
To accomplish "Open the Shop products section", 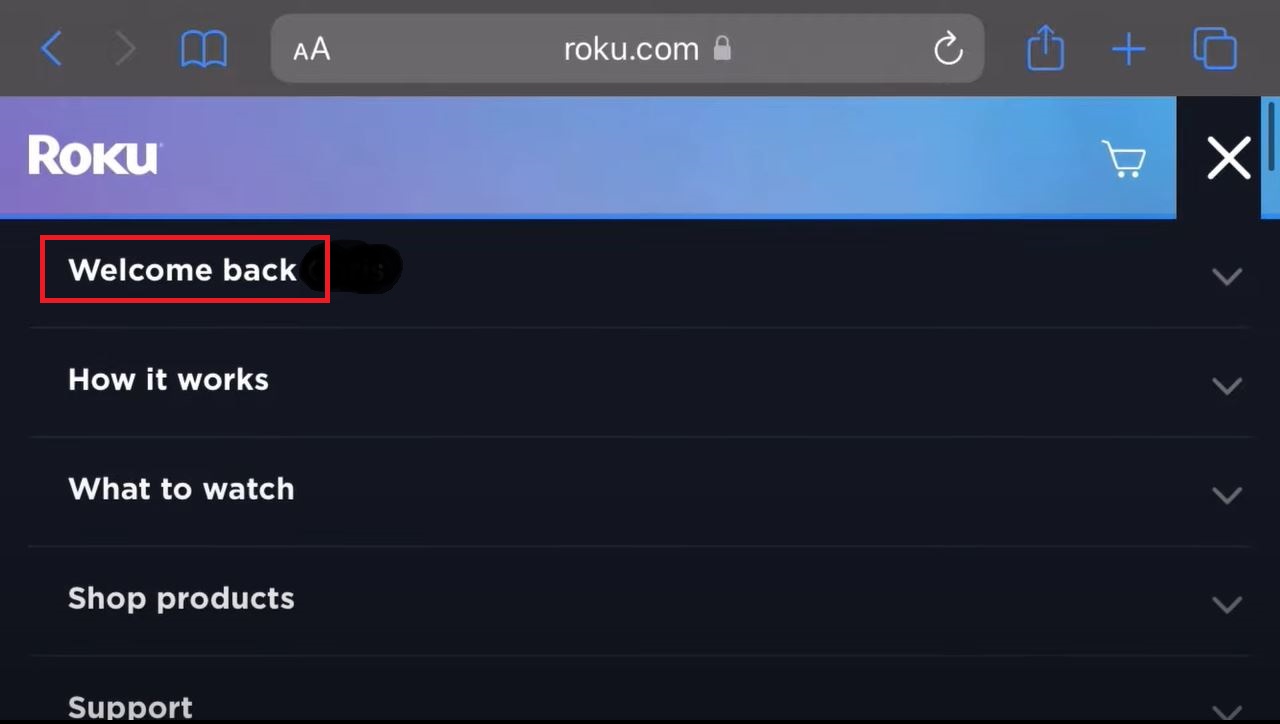I will pyautogui.click(x=181, y=598).
